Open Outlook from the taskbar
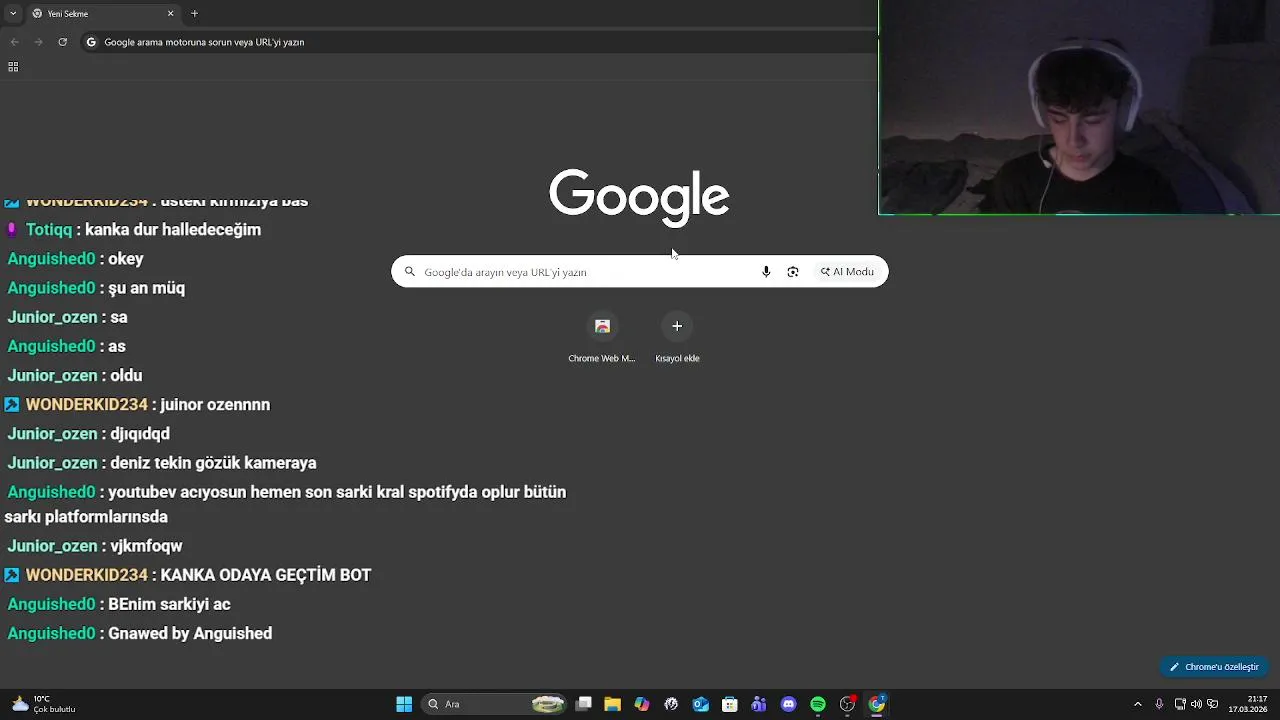Image resolution: width=1280 pixels, height=720 pixels. 701,704
